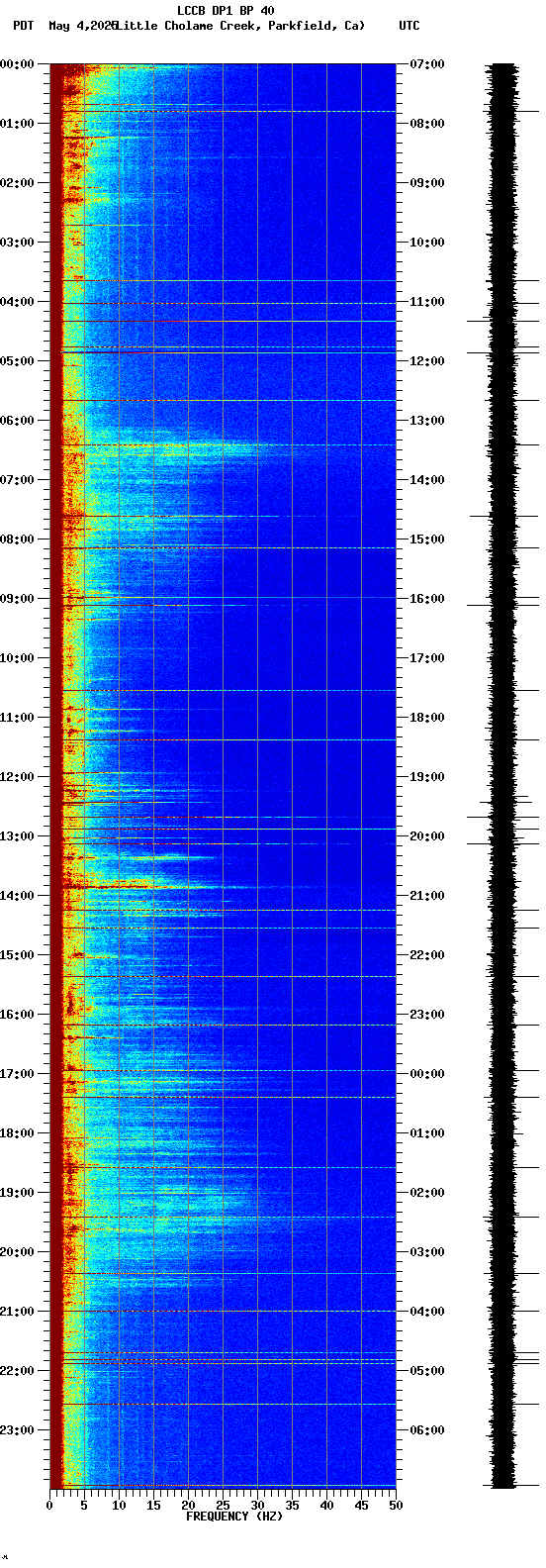Click the PDT time label '13:00'
This screenshot has width=546, height=1568.
point(17,836)
